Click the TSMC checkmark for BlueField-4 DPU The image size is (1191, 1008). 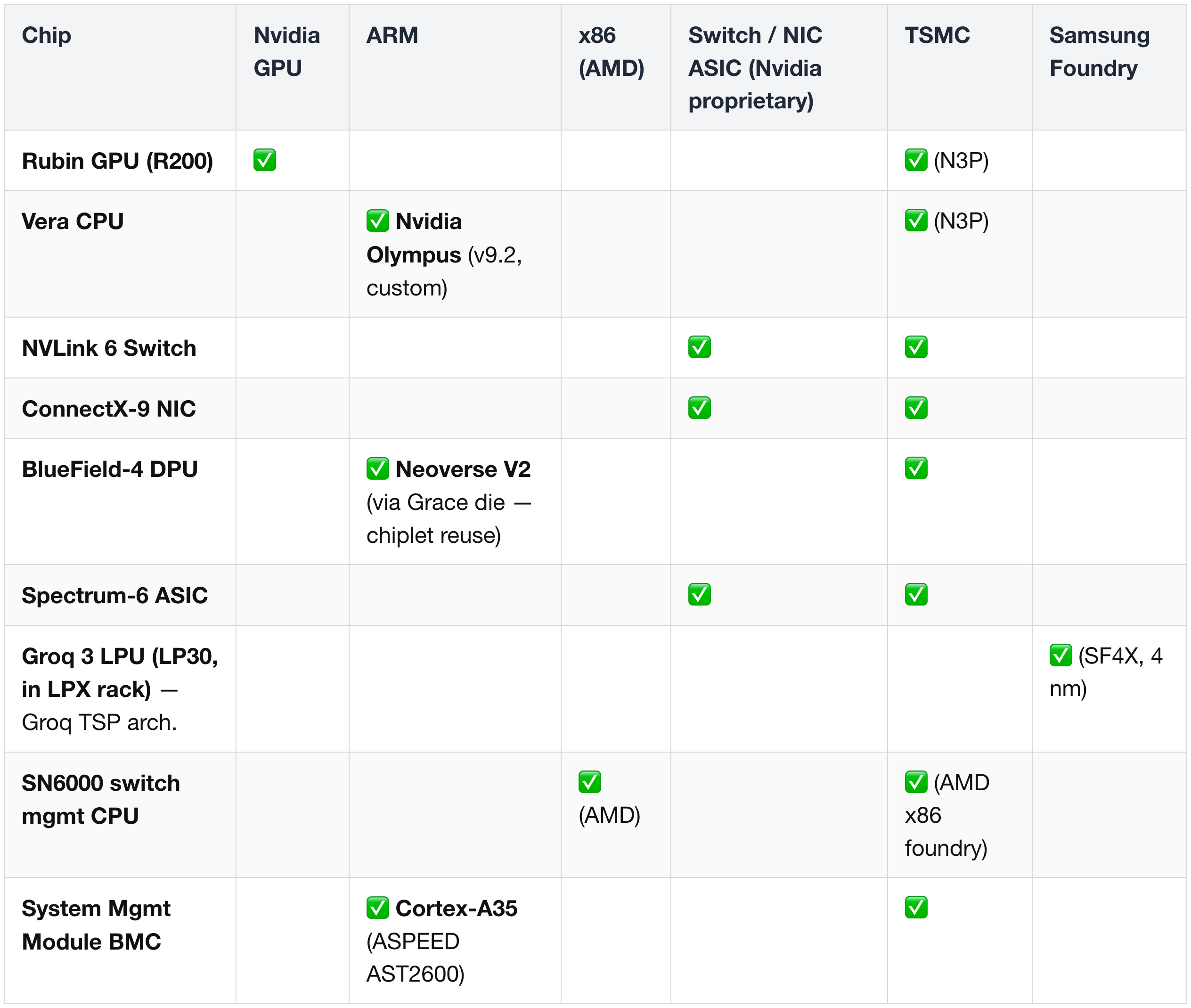click(x=916, y=468)
